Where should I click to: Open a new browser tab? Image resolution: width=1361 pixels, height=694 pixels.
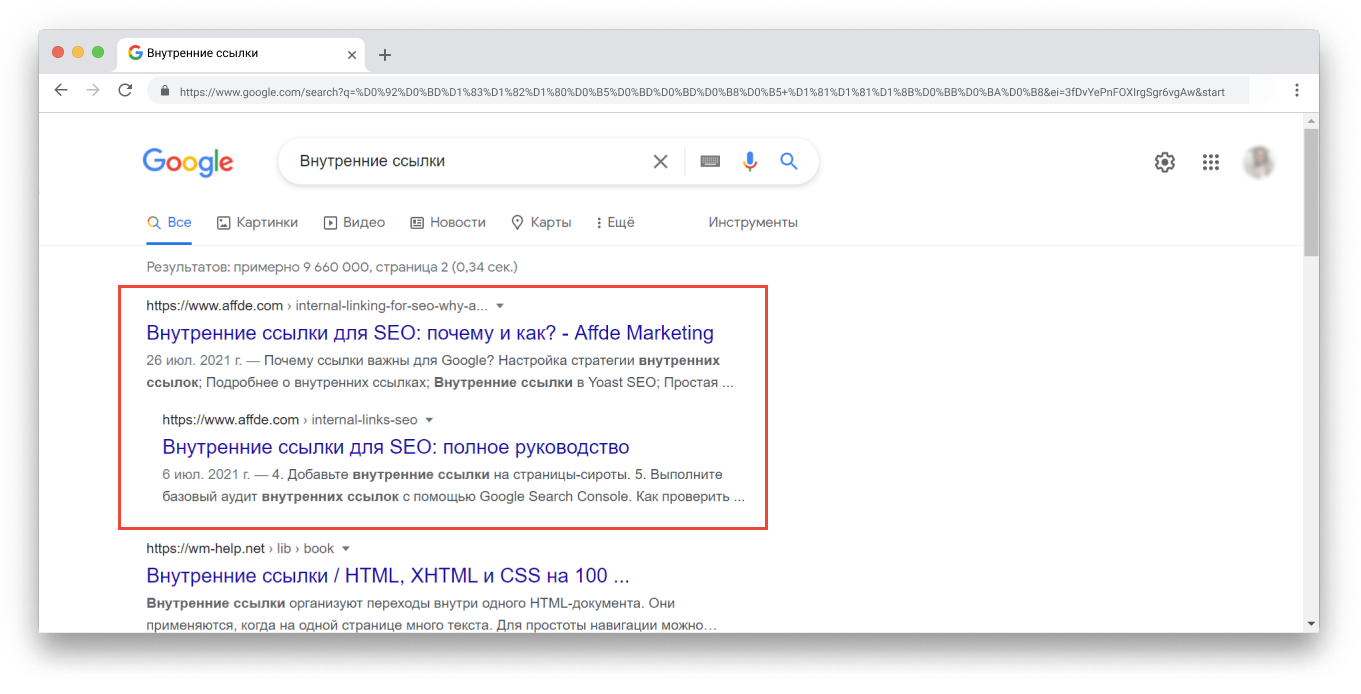point(385,55)
